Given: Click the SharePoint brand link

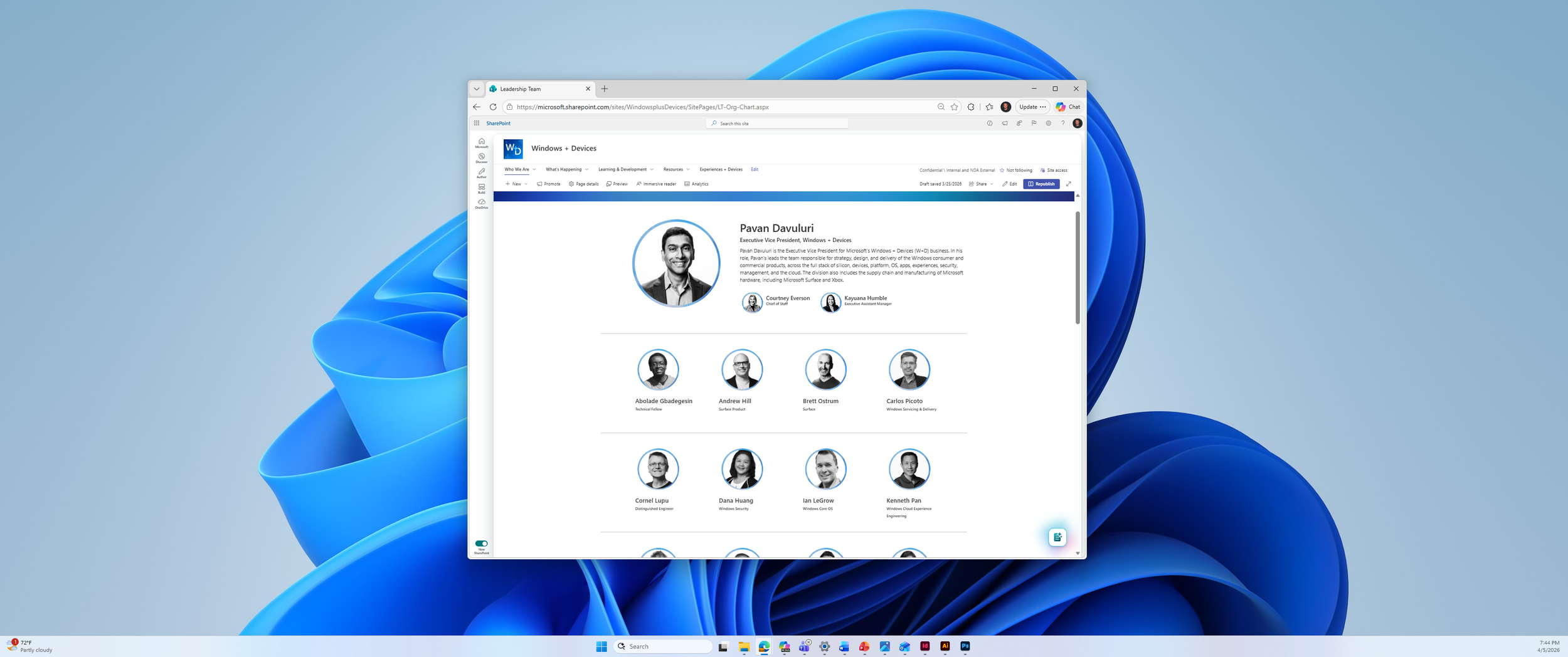Looking at the screenshot, I should point(498,124).
